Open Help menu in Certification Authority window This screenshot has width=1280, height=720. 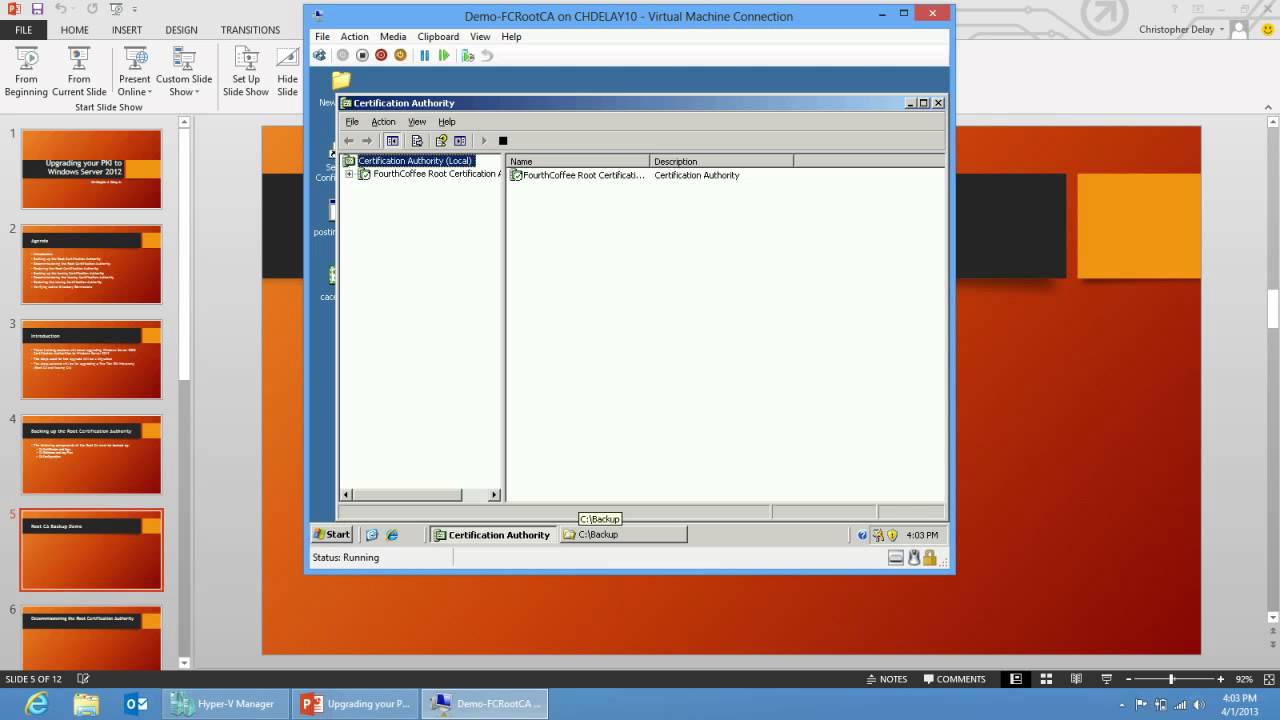(447, 122)
